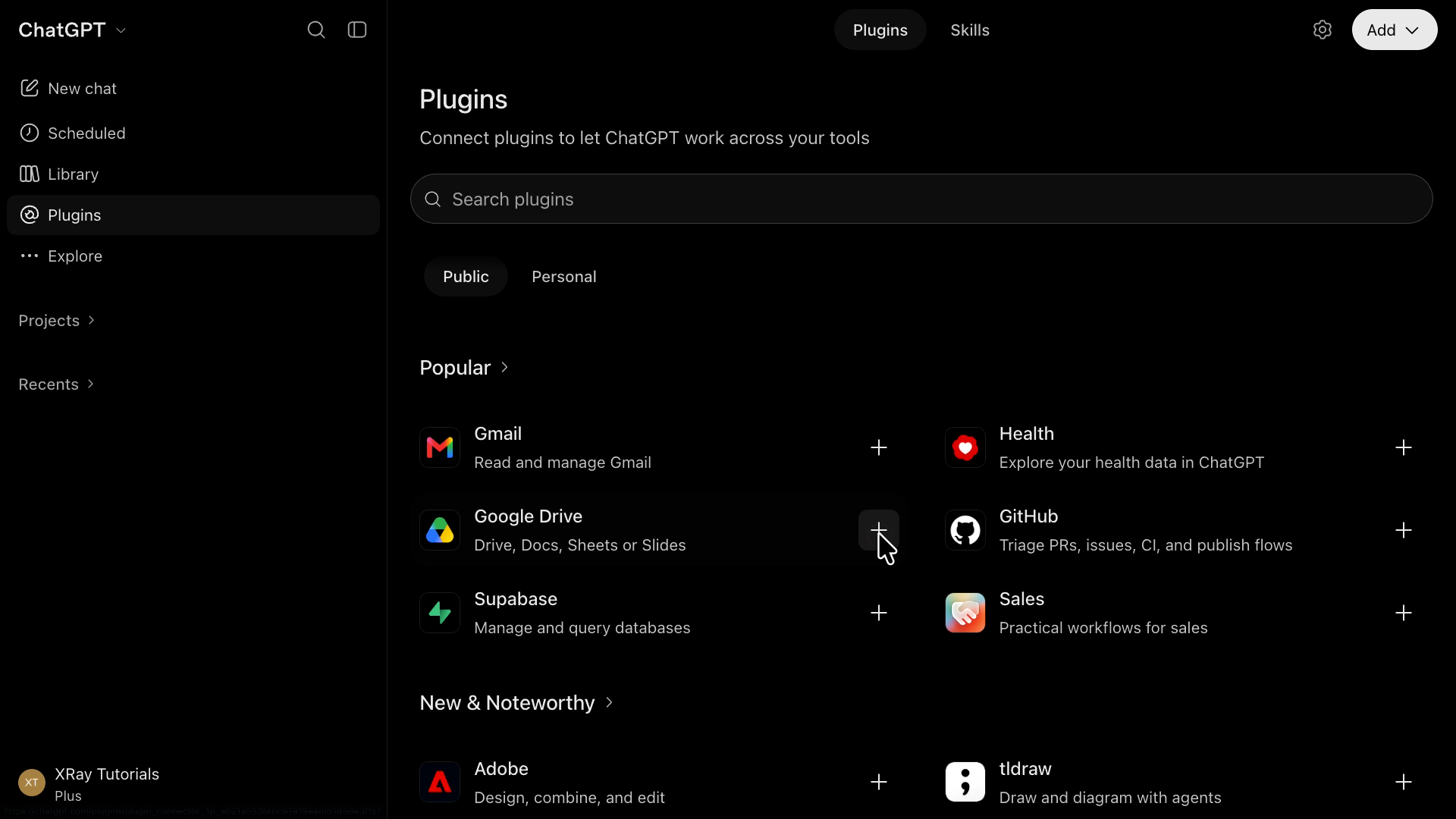This screenshot has width=1456, height=819.
Task: Open Scheduled in the sidebar
Action: tap(193, 133)
